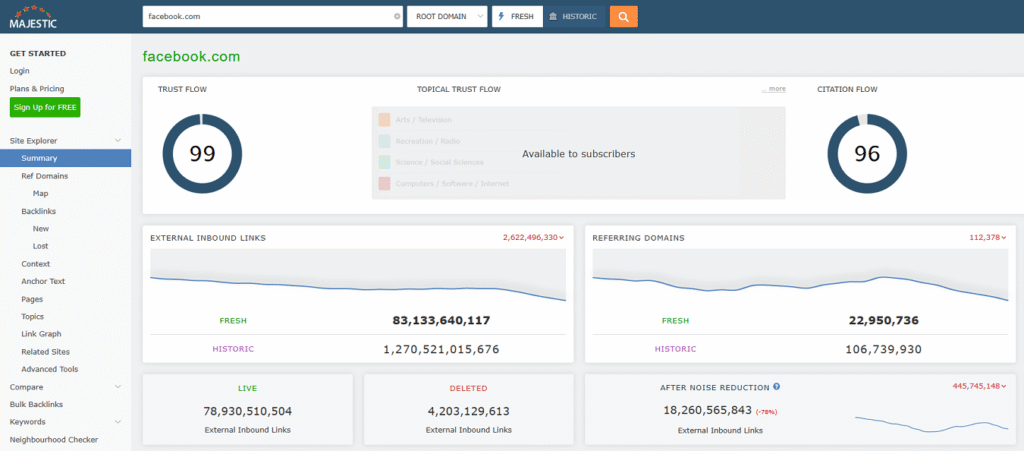1024x451 pixels.
Task: Open Link Graph in the sidebar
Action: [41, 334]
